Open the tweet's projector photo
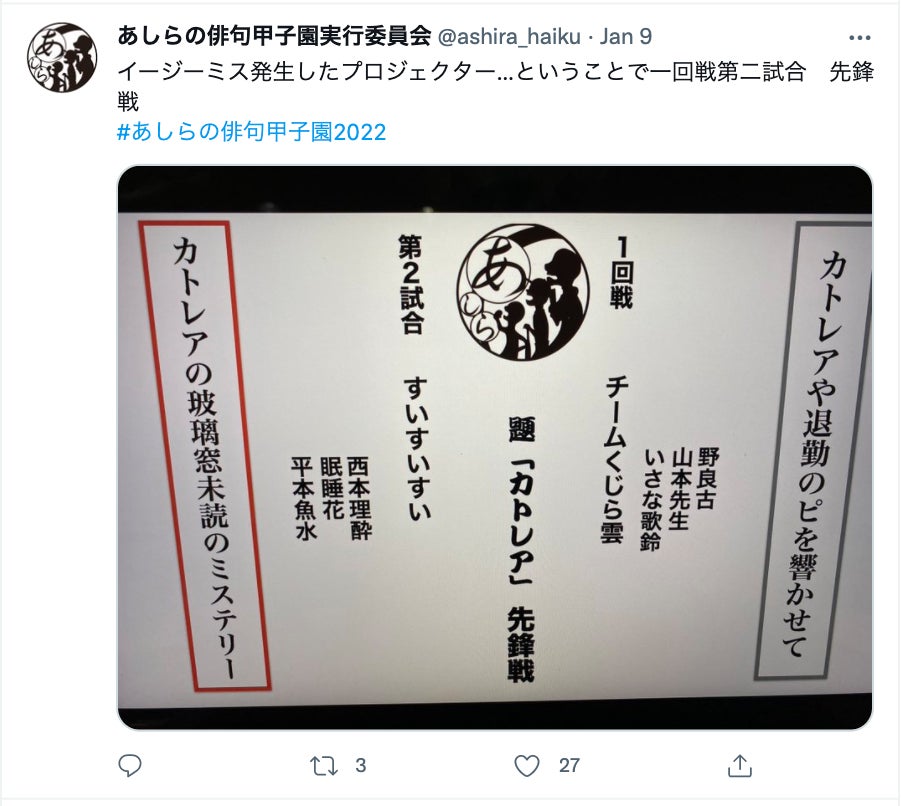The image size is (902, 806). tap(495, 448)
